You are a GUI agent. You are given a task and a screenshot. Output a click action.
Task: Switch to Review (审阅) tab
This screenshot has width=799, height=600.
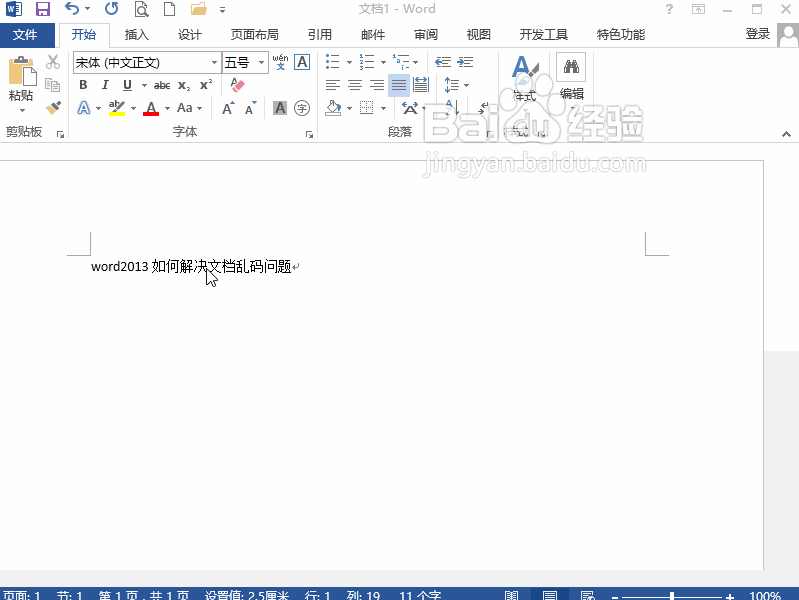[426, 35]
